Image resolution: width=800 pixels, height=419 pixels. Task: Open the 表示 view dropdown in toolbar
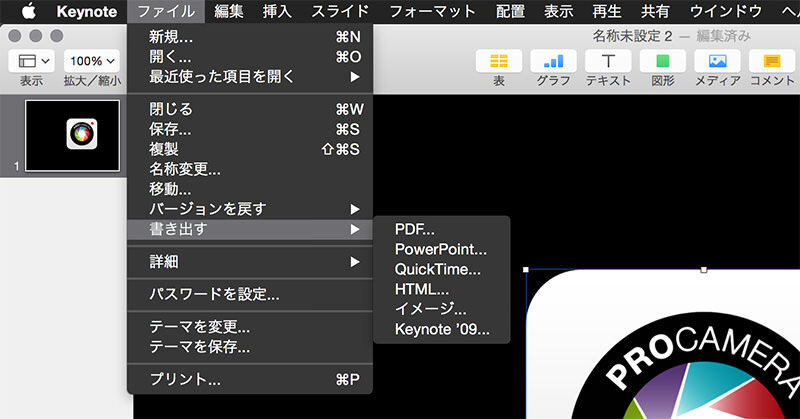pyautogui.click(x=32, y=61)
